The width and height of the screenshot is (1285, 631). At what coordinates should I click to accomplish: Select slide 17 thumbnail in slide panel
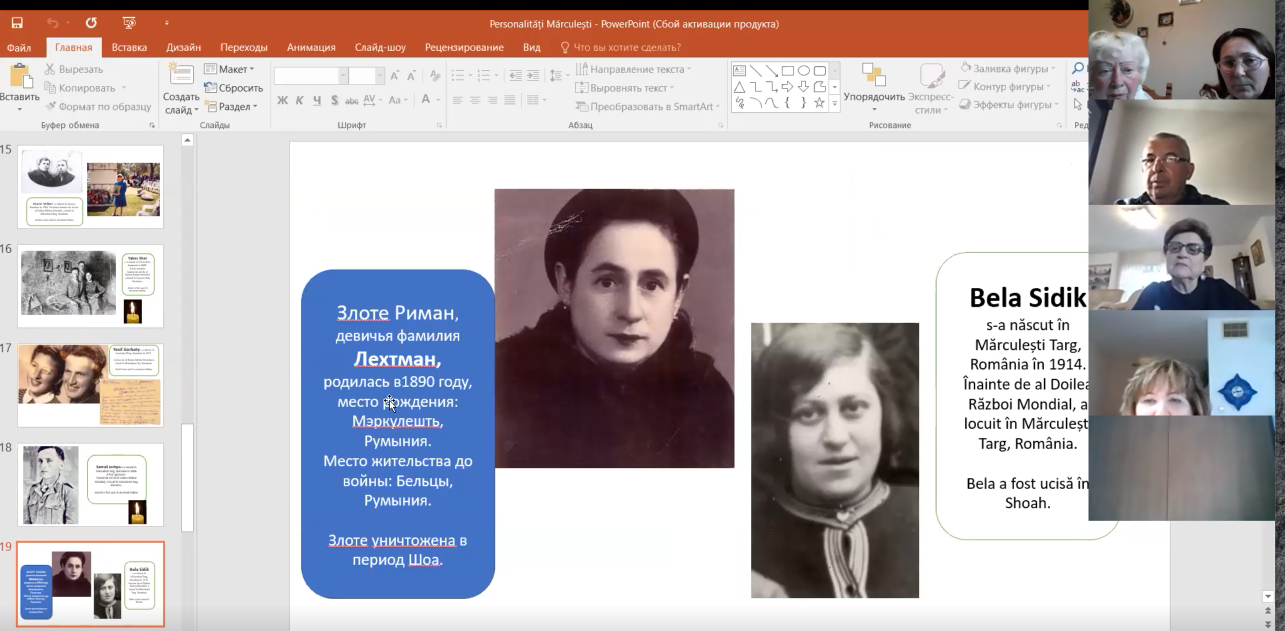(x=91, y=385)
